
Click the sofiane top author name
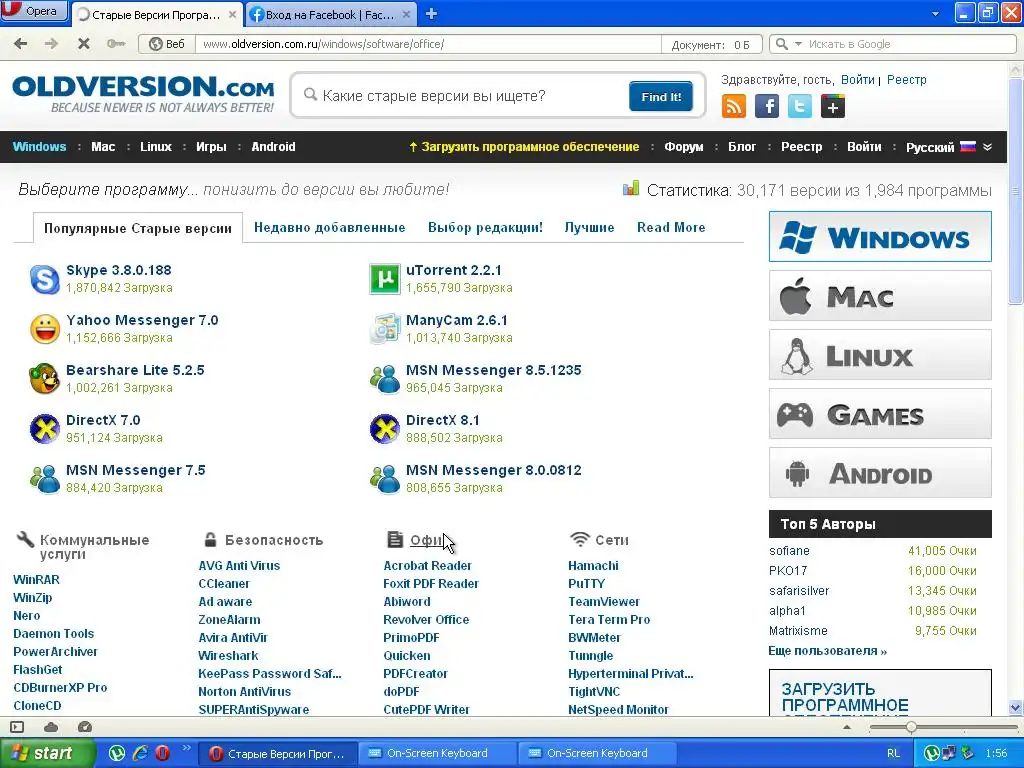click(x=789, y=551)
